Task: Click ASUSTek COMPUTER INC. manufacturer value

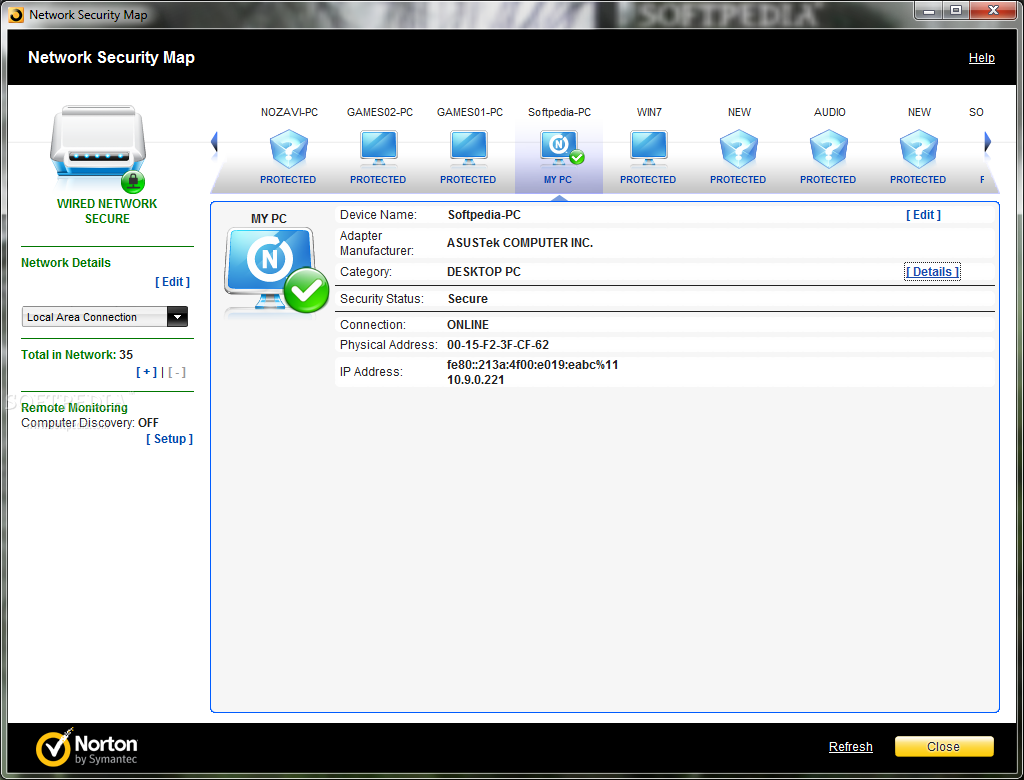Action: pos(520,243)
